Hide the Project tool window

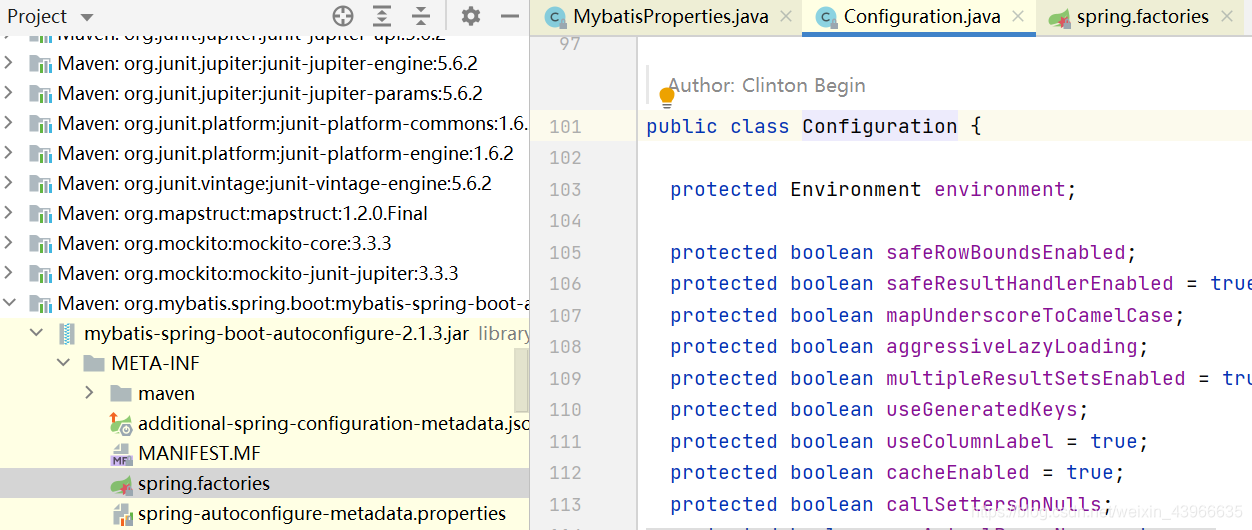(x=510, y=16)
